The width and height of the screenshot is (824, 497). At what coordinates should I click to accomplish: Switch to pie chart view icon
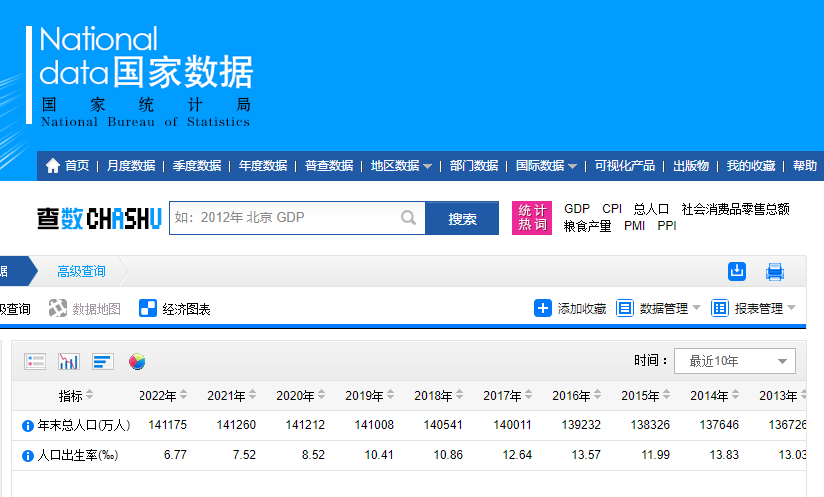137,361
